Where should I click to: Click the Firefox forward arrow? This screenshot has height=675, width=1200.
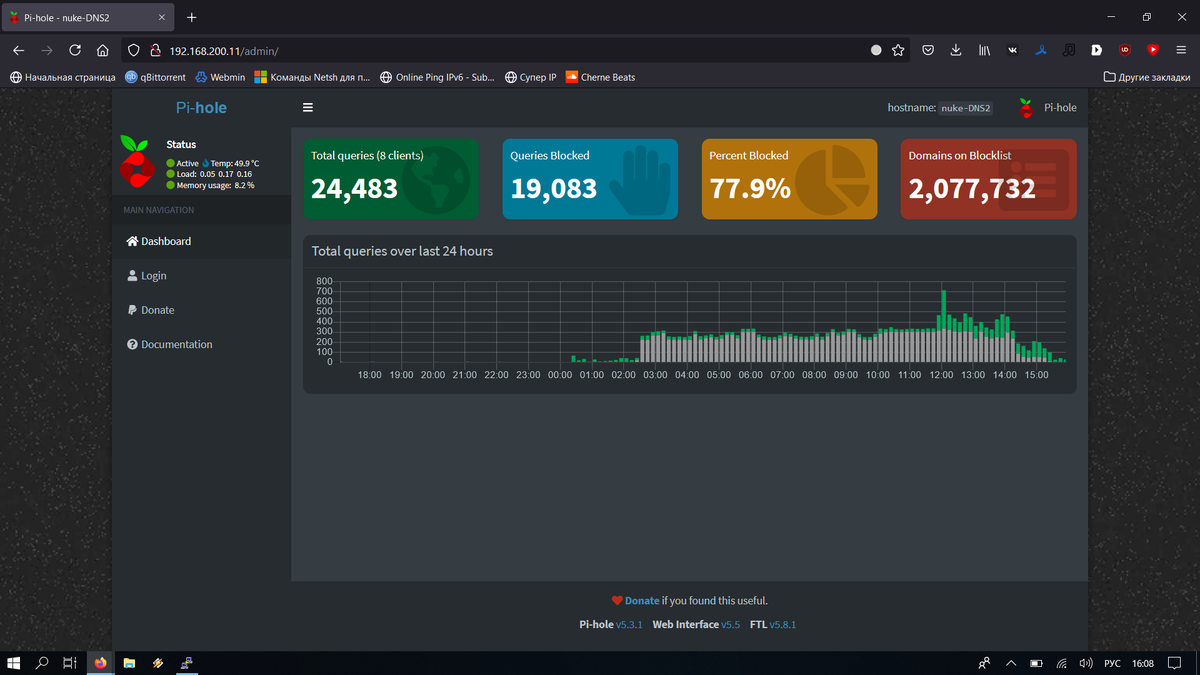pos(47,50)
